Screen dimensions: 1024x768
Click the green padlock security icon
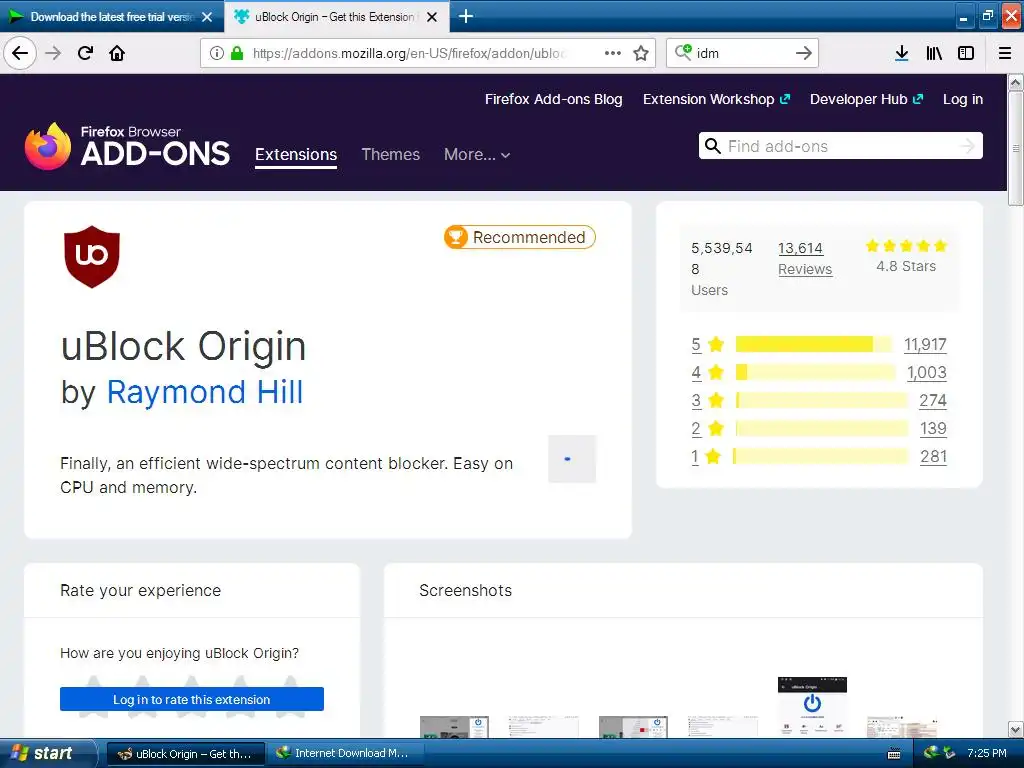point(237,53)
